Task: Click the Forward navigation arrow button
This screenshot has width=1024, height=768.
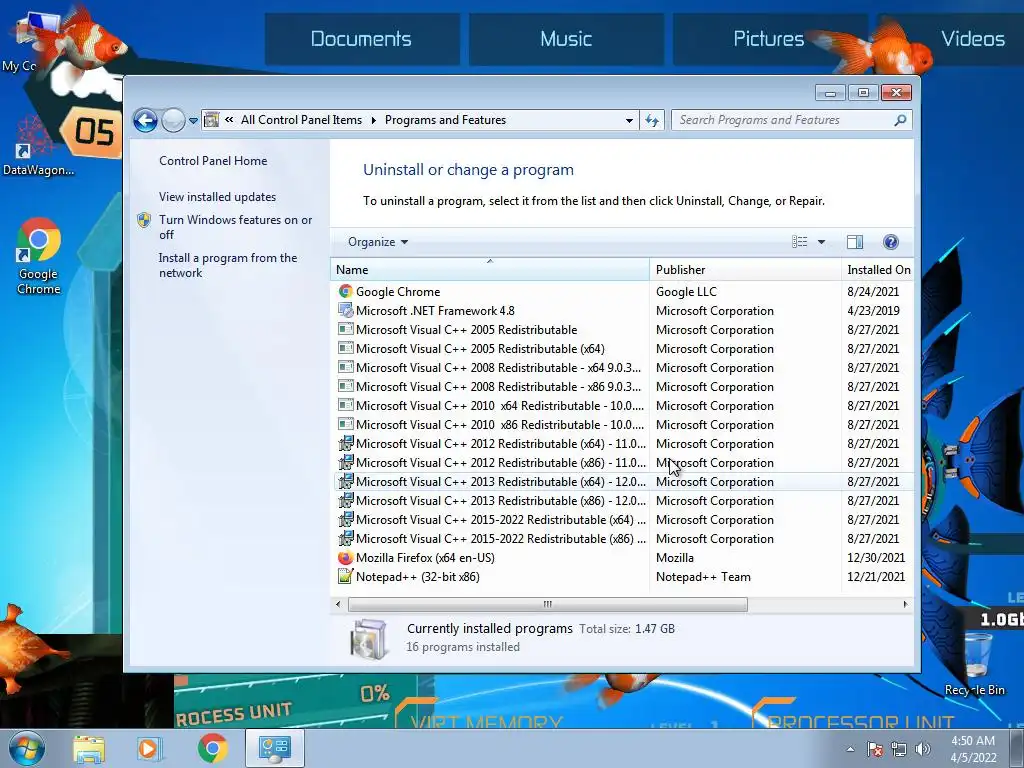Action: tap(173, 120)
